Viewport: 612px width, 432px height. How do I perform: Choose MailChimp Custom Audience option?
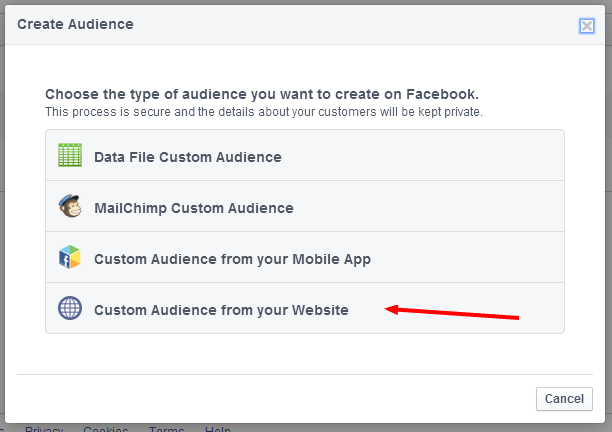tap(305, 206)
